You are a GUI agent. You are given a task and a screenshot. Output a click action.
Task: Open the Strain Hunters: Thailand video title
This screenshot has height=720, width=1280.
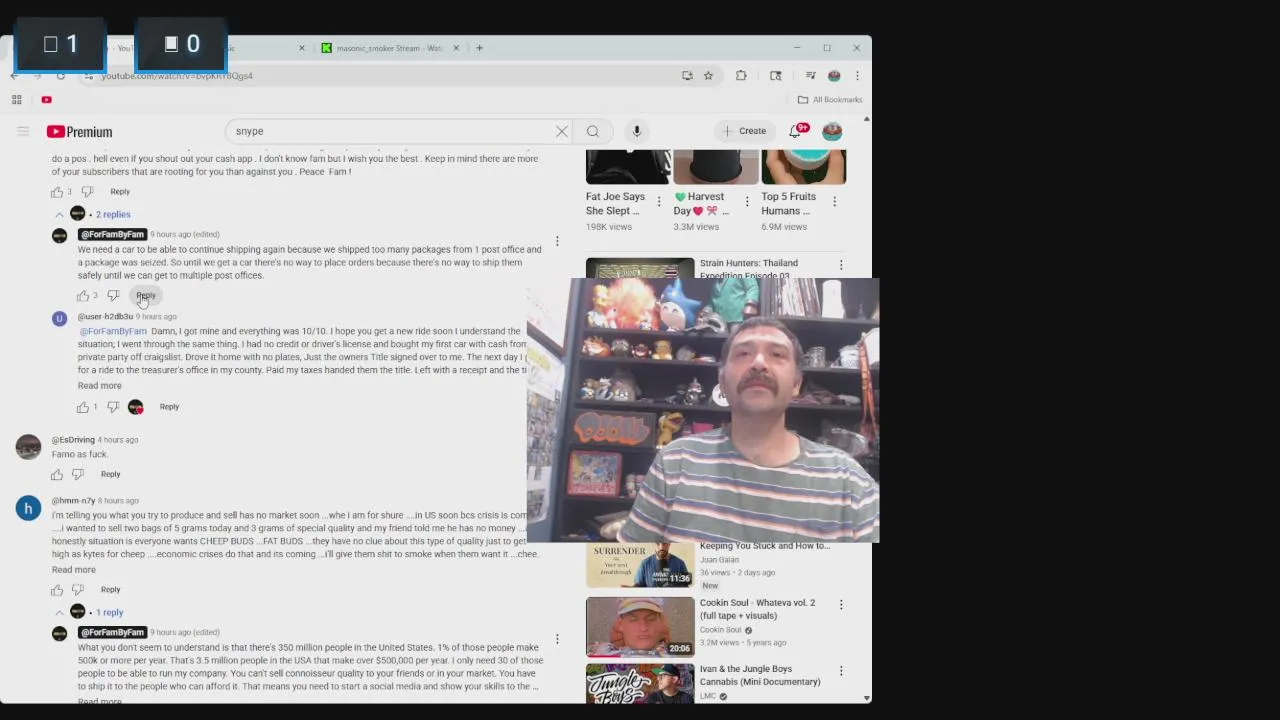click(x=749, y=269)
